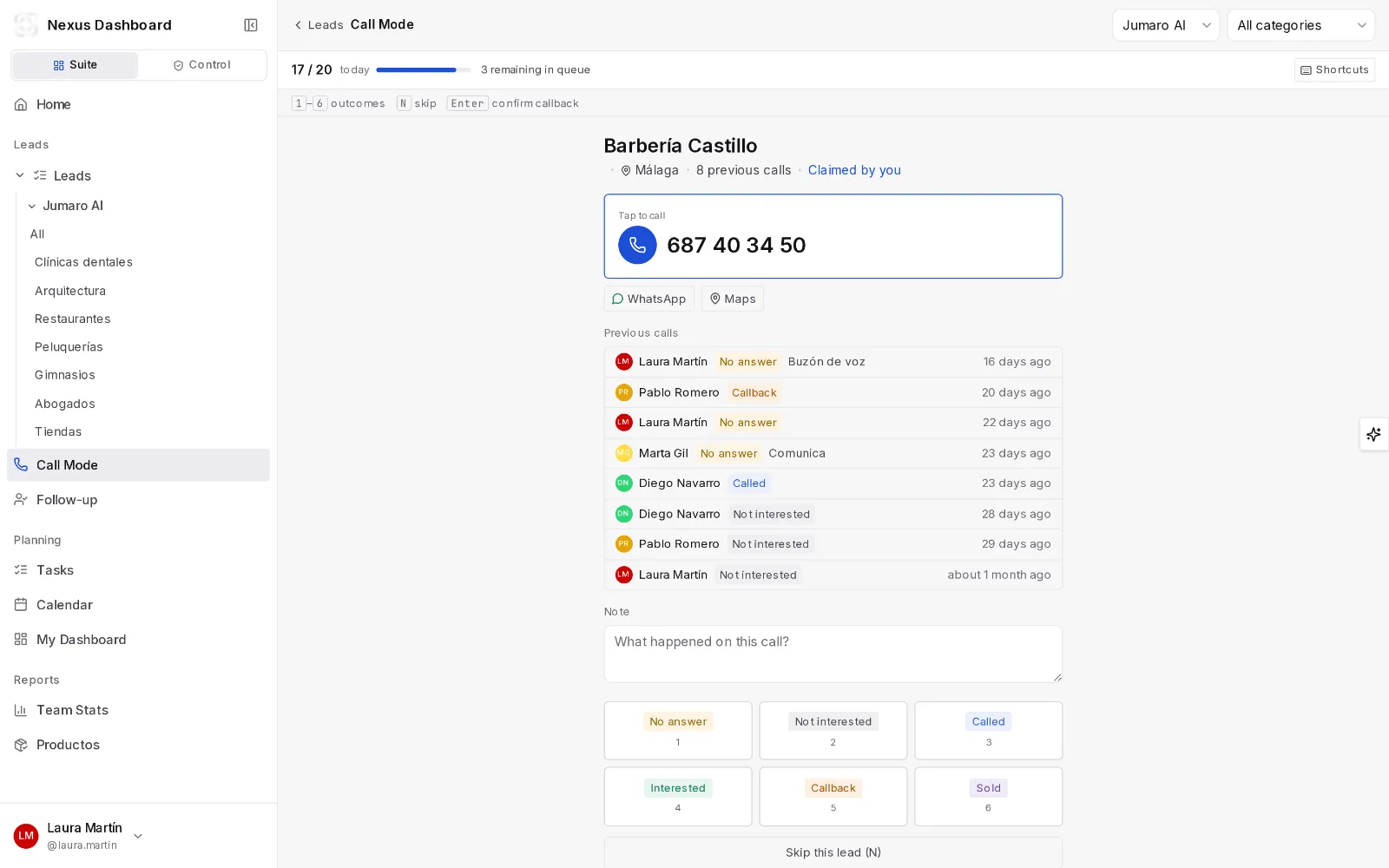This screenshot has width=1389, height=868.
Task: Switch to the Suite tab
Action: (x=76, y=65)
